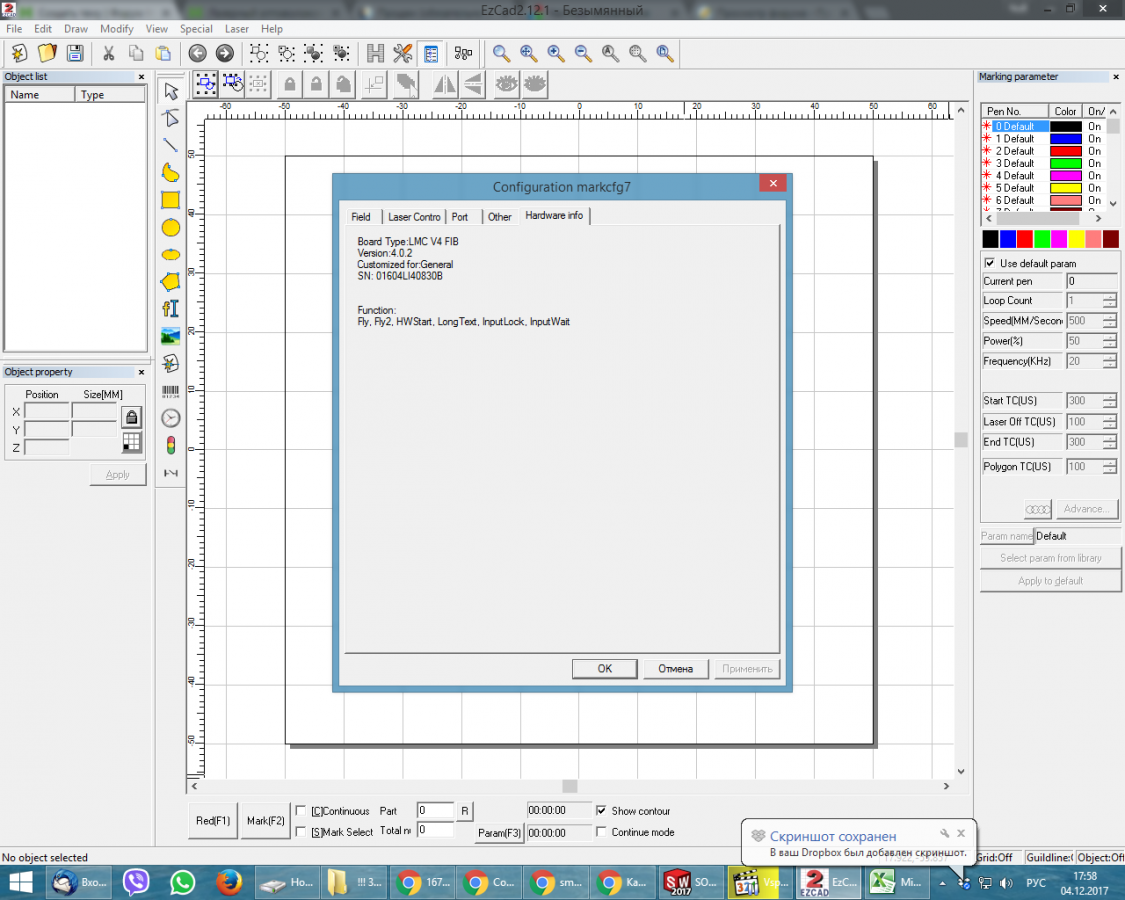Image resolution: width=1125 pixels, height=900 pixels.
Task: Click the Part count input field
Action: coord(435,811)
